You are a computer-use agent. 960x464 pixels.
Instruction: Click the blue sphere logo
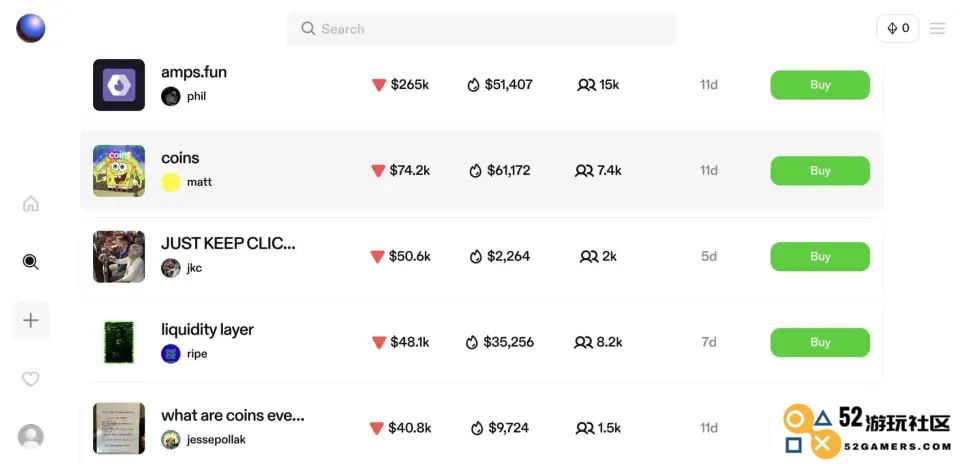[x=31, y=28]
